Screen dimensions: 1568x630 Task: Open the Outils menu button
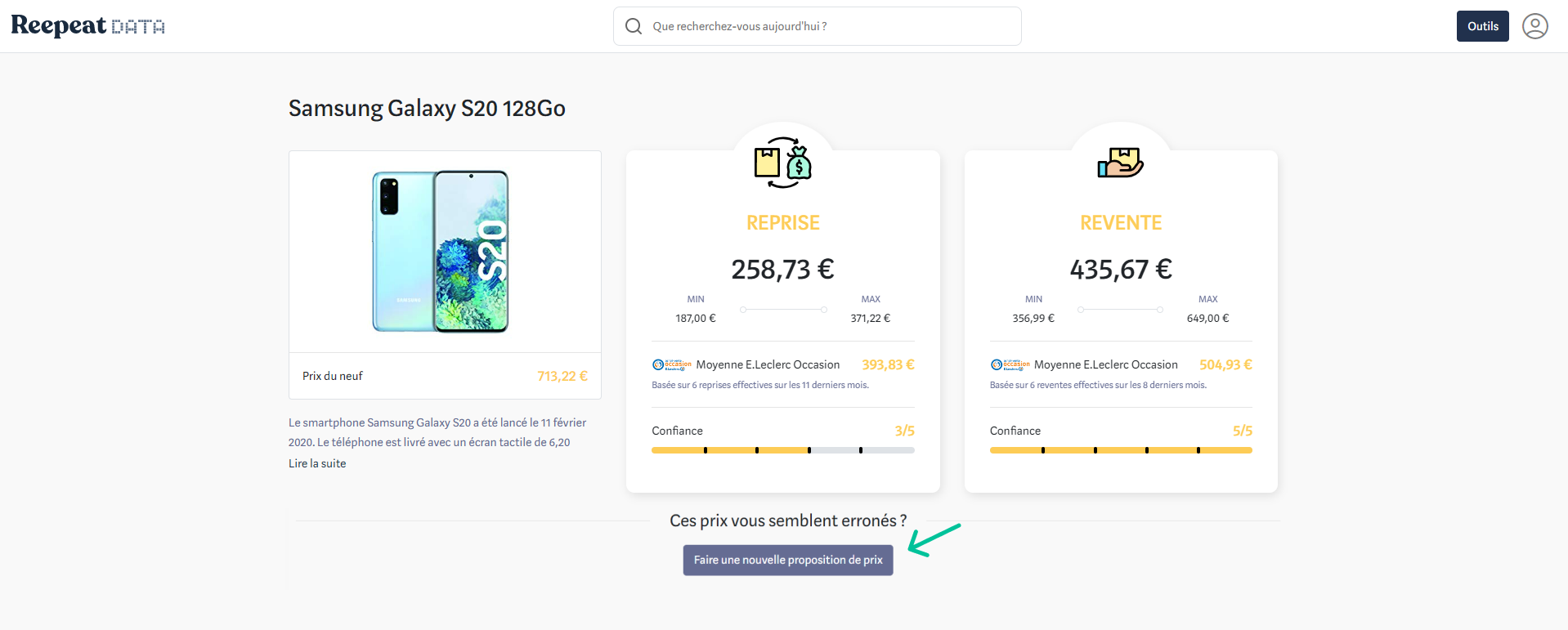pos(1482,26)
